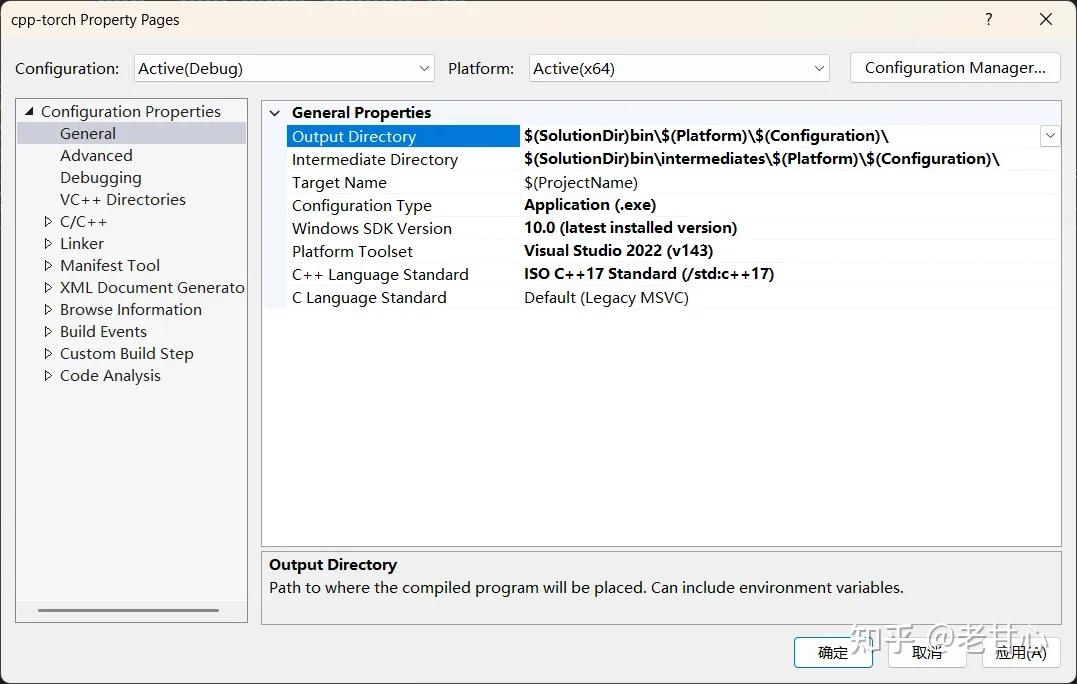Click the help question mark icon

(988, 19)
